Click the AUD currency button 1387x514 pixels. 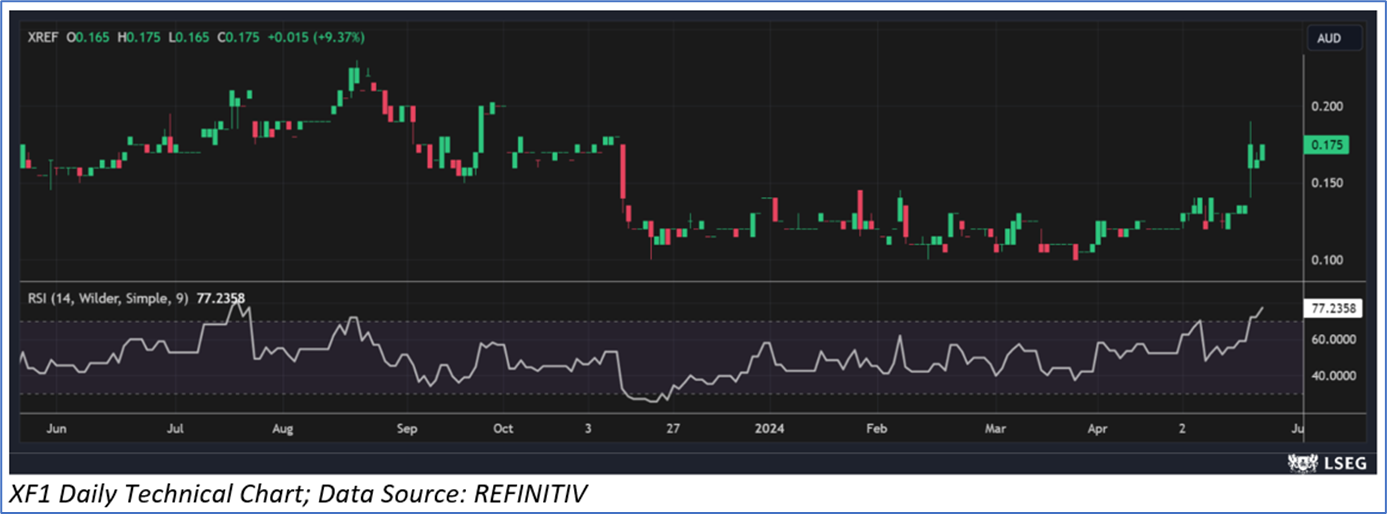point(1335,39)
